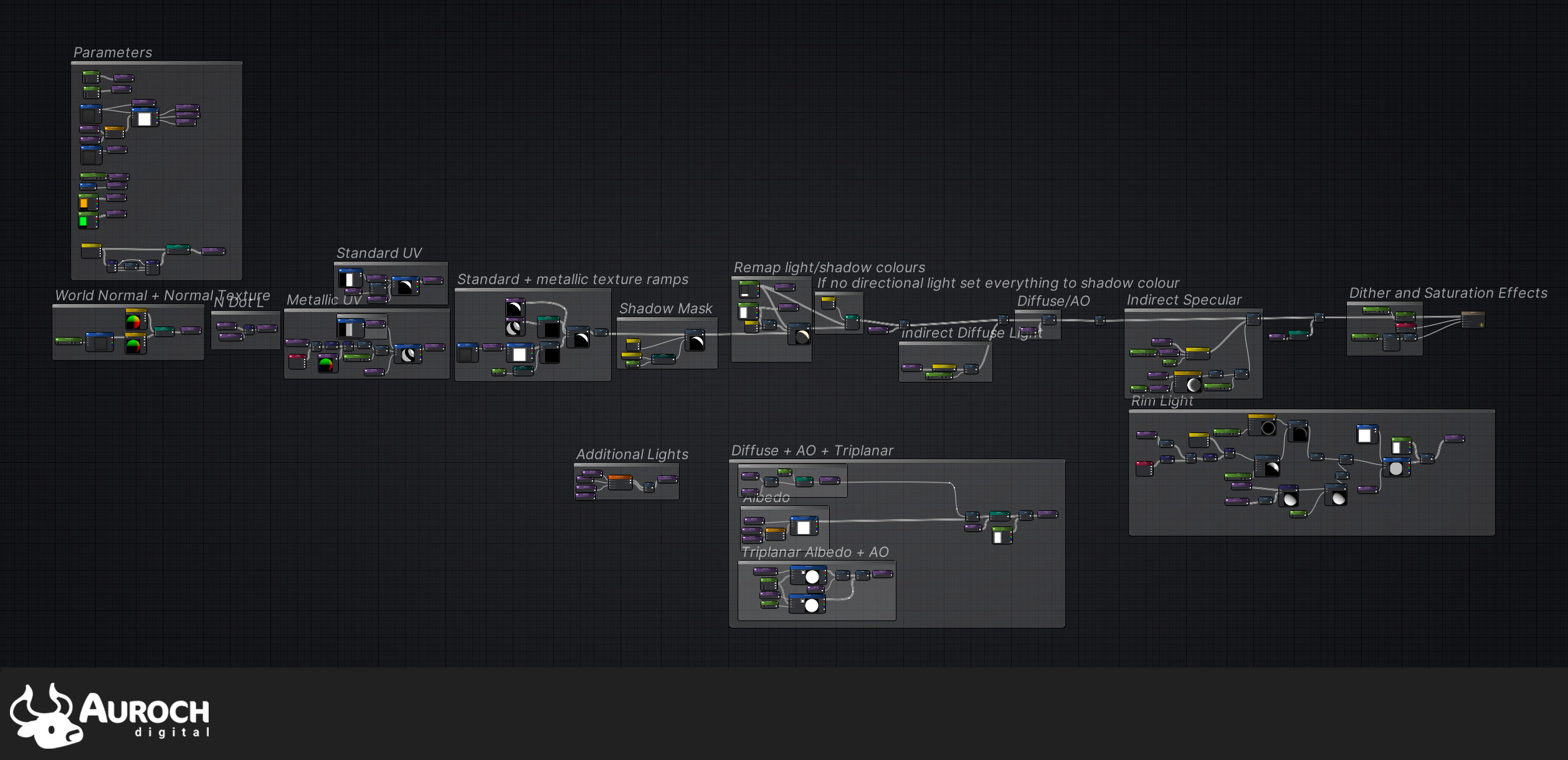Click the 'If no directional light' group title
Viewport: 1568px width, 760px height.
click(x=998, y=283)
